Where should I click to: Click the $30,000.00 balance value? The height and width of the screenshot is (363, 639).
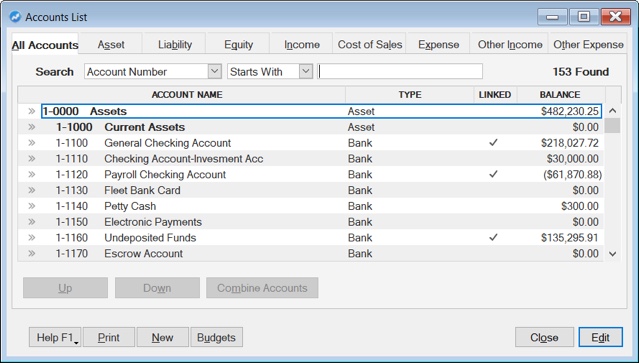coord(573,158)
